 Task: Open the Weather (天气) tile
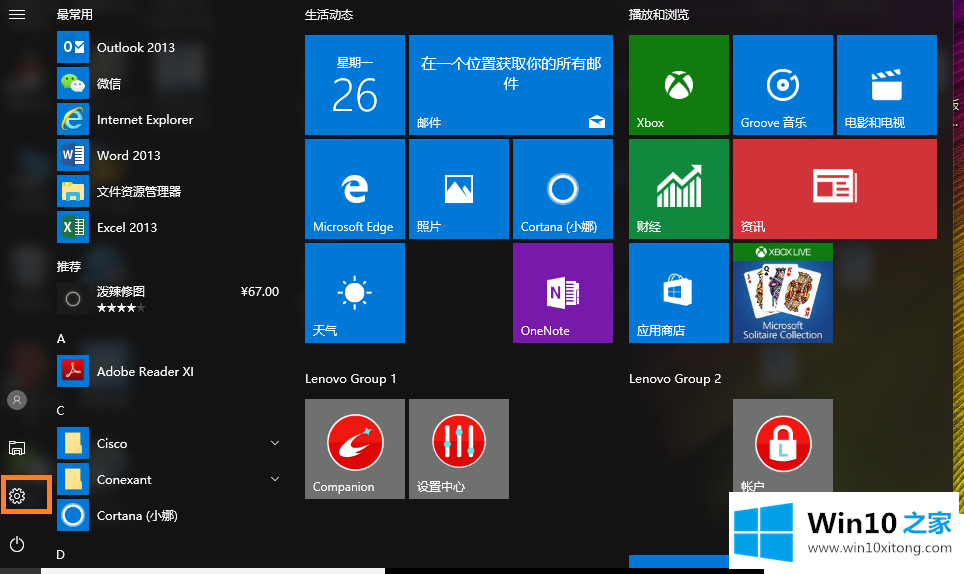[x=355, y=293]
